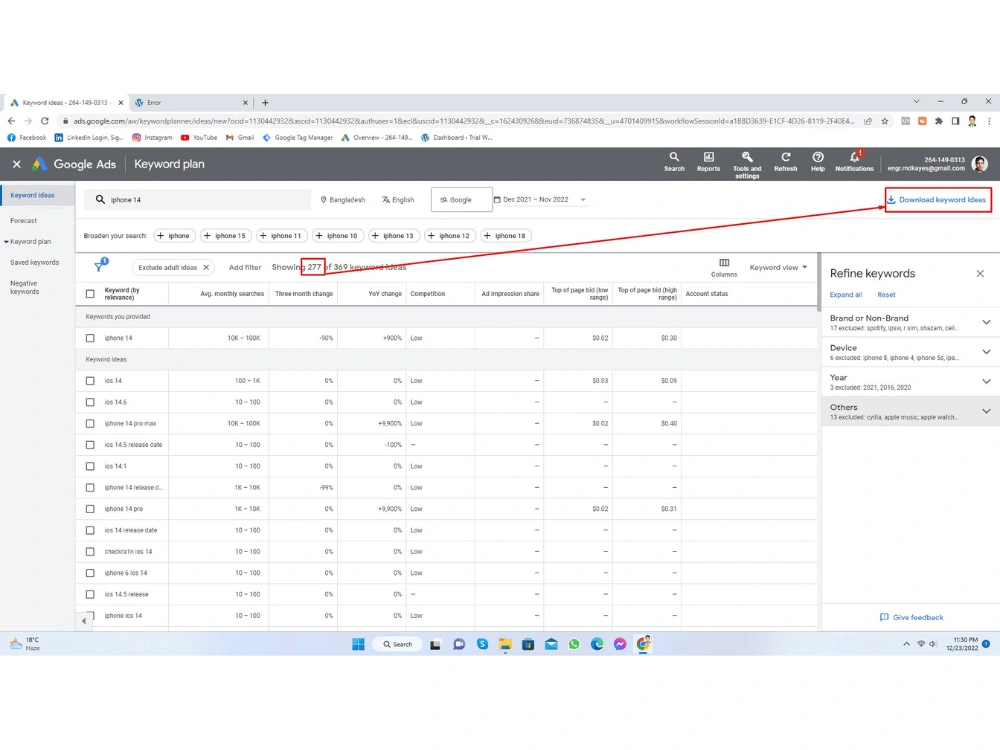Select the ios 14 keyword checkbox
Screen dimensions: 1000x750
coord(90,381)
